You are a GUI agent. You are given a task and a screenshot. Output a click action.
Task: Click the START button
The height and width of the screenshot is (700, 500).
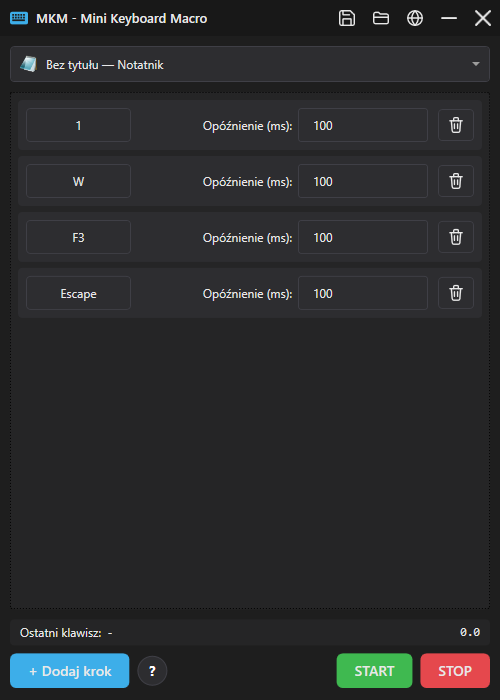tap(374, 671)
